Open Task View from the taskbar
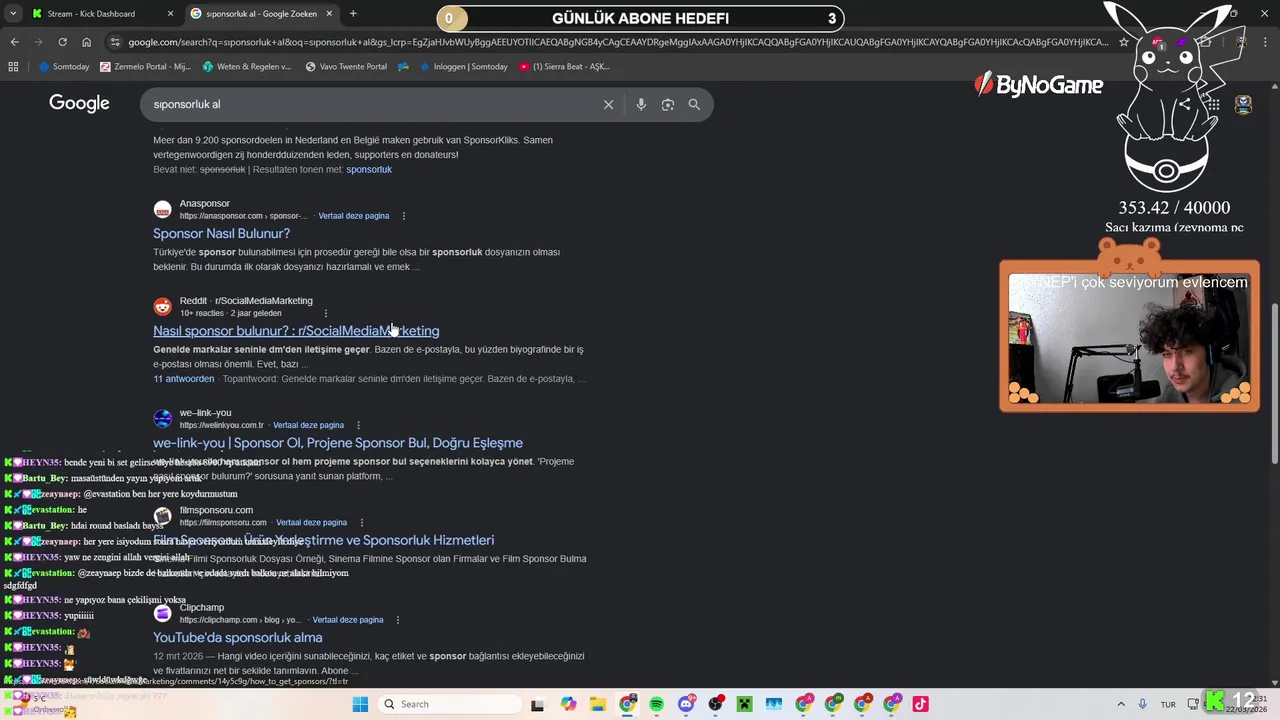This screenshot has height=720, width=1280. coord(537,704)
